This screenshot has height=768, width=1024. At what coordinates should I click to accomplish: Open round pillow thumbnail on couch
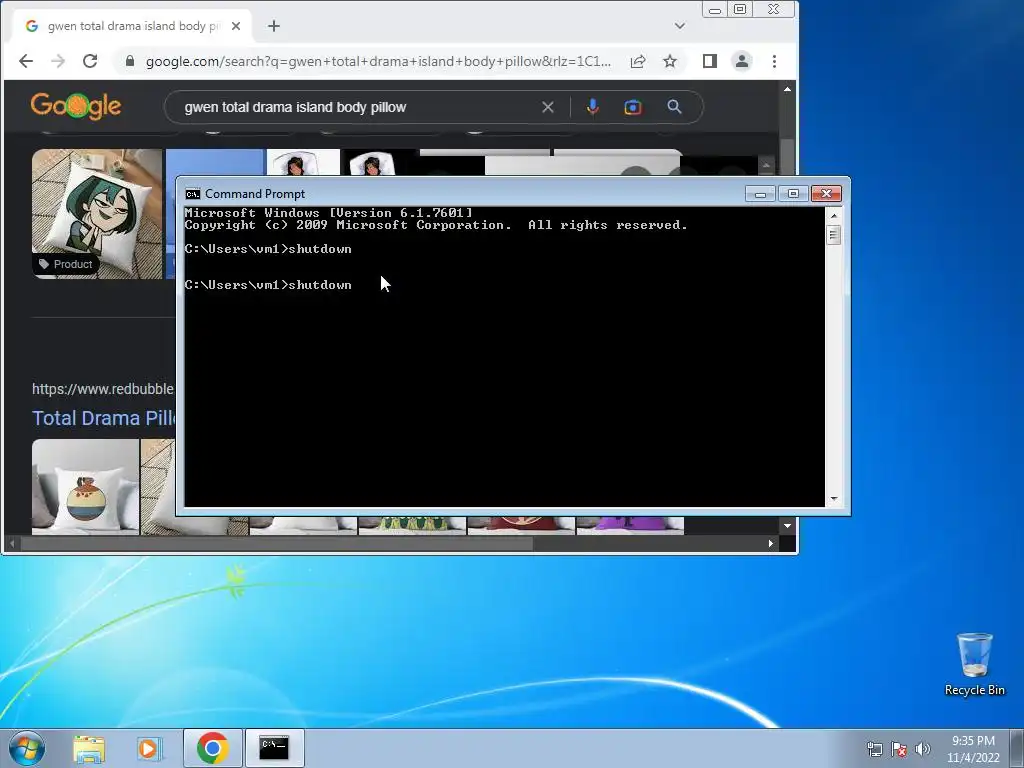86,487
